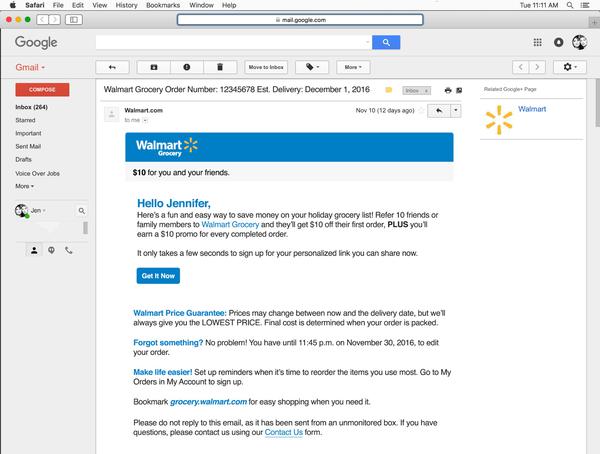
Task: Toggle the star on this message
Action: coord(423,111)
